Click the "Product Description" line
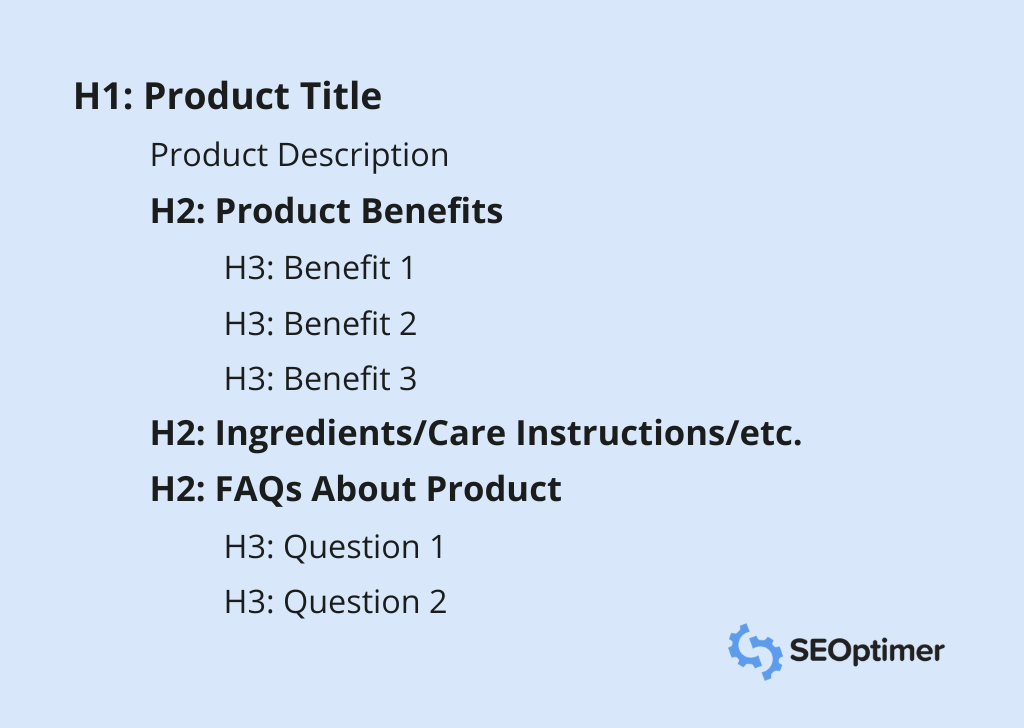Viewport: 1024px width, 728px height. tap(299, 156)
